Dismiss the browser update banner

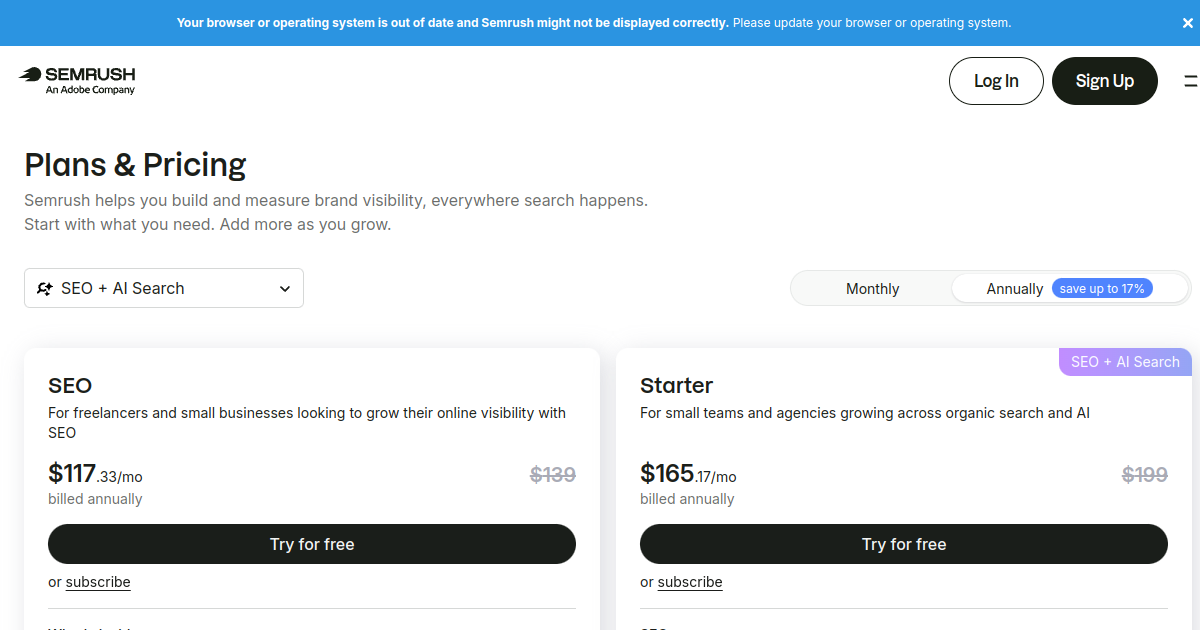coord(1188,22)
